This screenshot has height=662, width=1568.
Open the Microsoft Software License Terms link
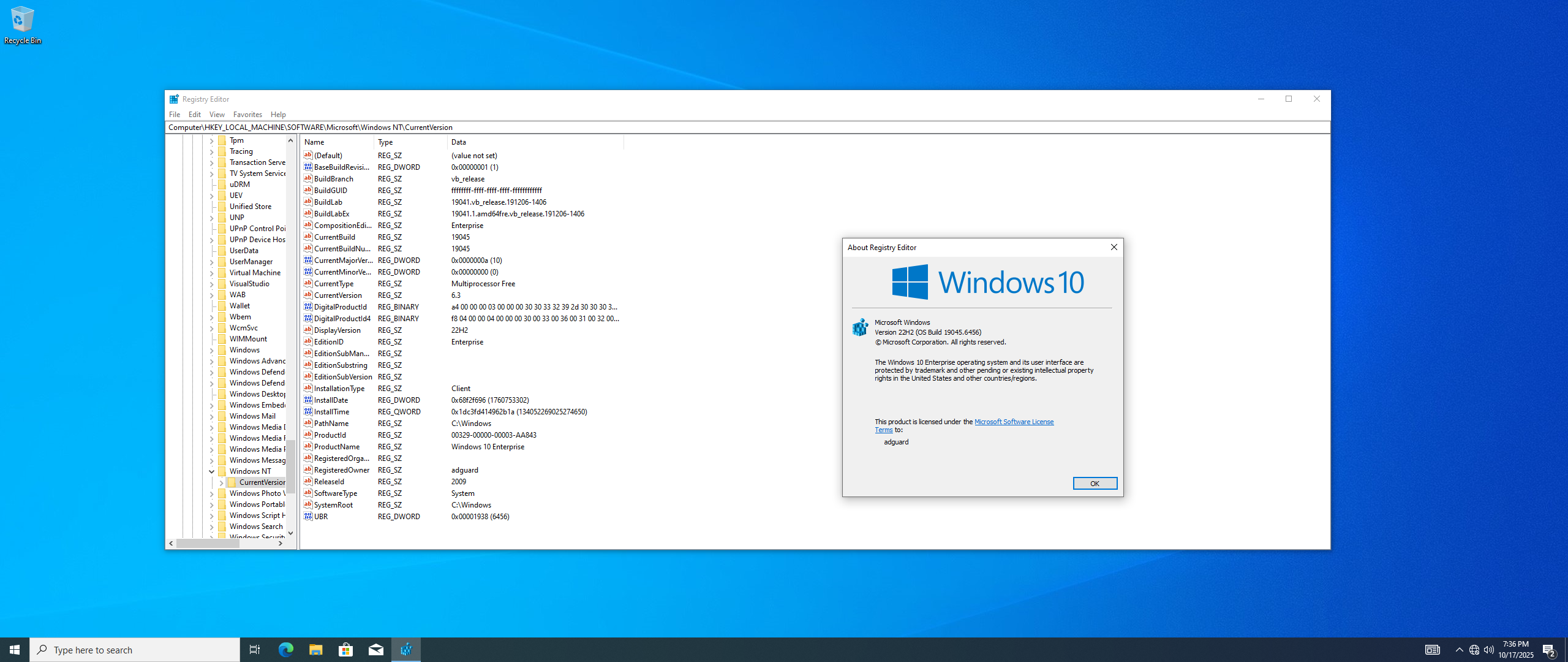1013,422
